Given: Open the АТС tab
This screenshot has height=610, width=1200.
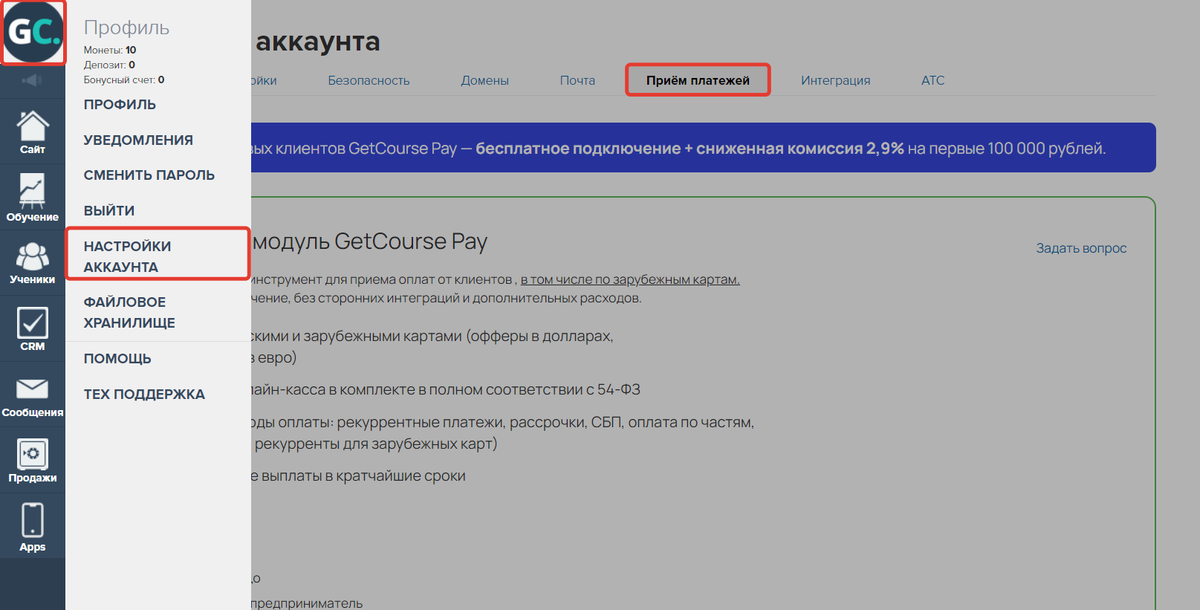Looking at the screenshot, I should point(932,80).
